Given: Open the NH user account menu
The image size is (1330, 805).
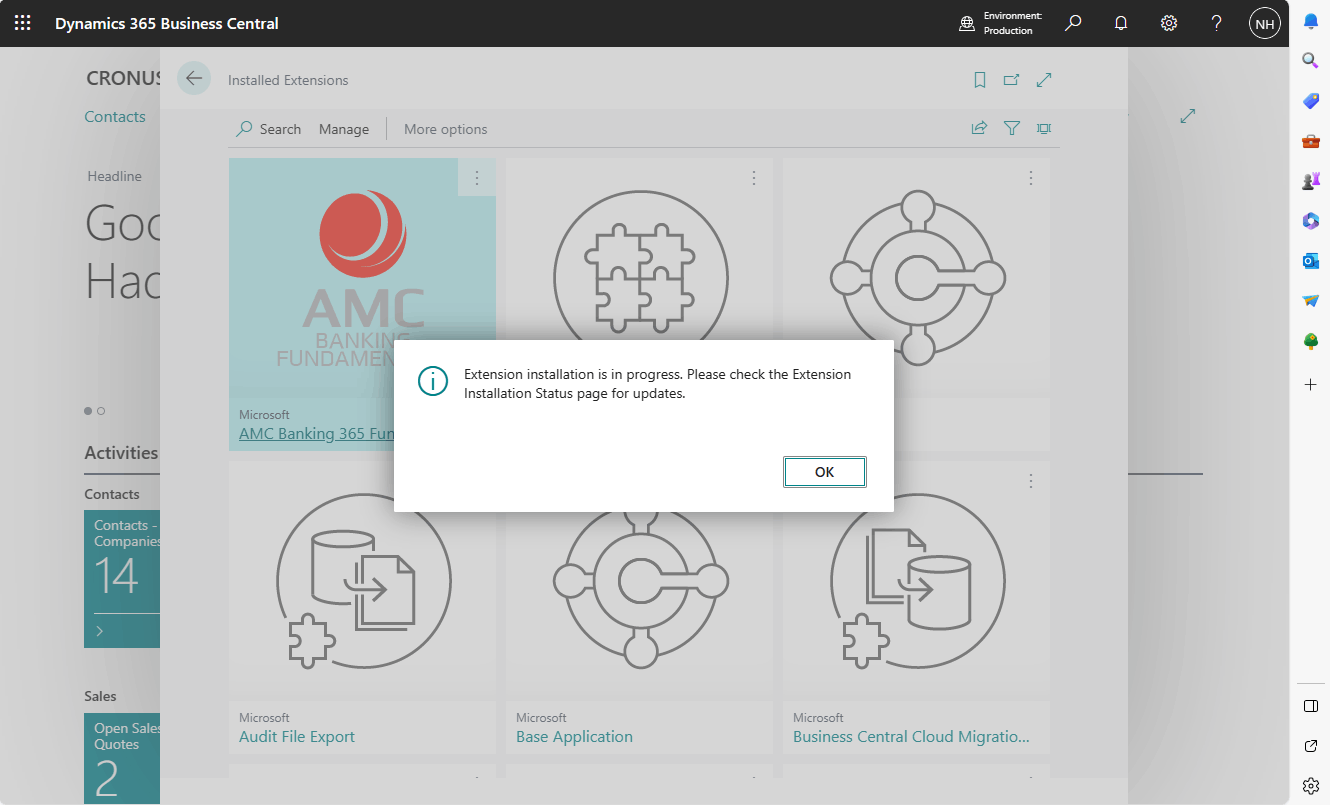Looking at the screenshot, I should (1265, 23).
